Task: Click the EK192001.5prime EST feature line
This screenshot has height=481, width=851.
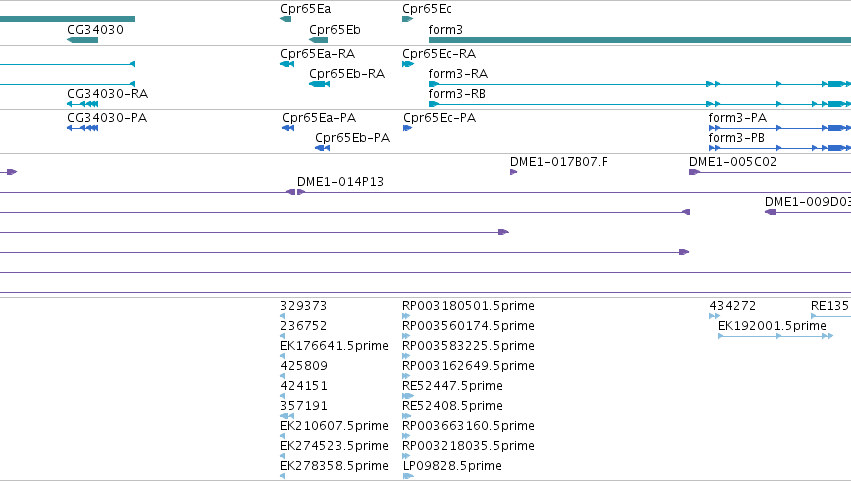Action: click(776, 336)
